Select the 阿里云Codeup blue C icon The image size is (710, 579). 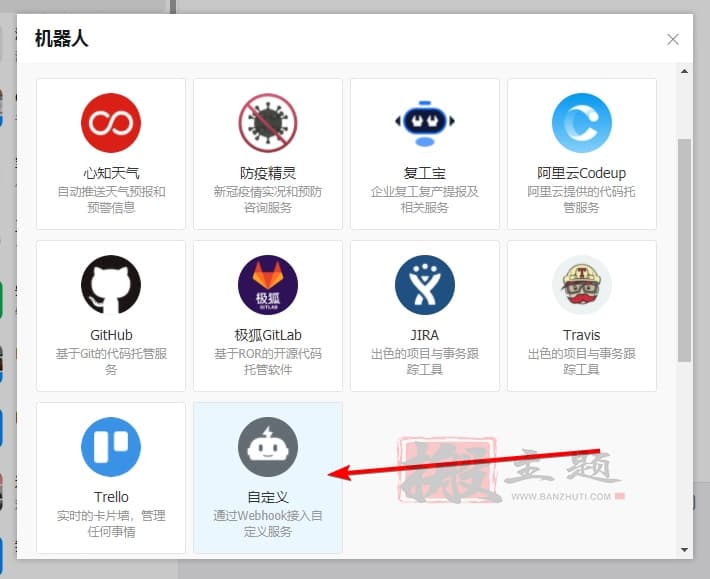point(582,123)
